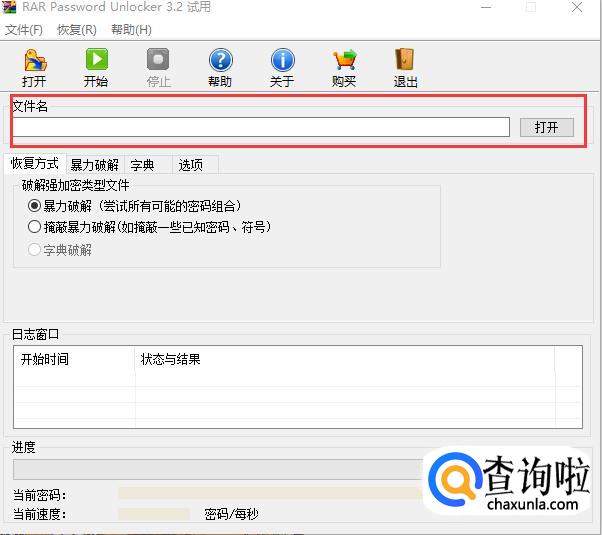This screenshot has height=535, width=602.
Task: Click the 停止 (Stop) toolbar icon
Action: click(158, 60)
